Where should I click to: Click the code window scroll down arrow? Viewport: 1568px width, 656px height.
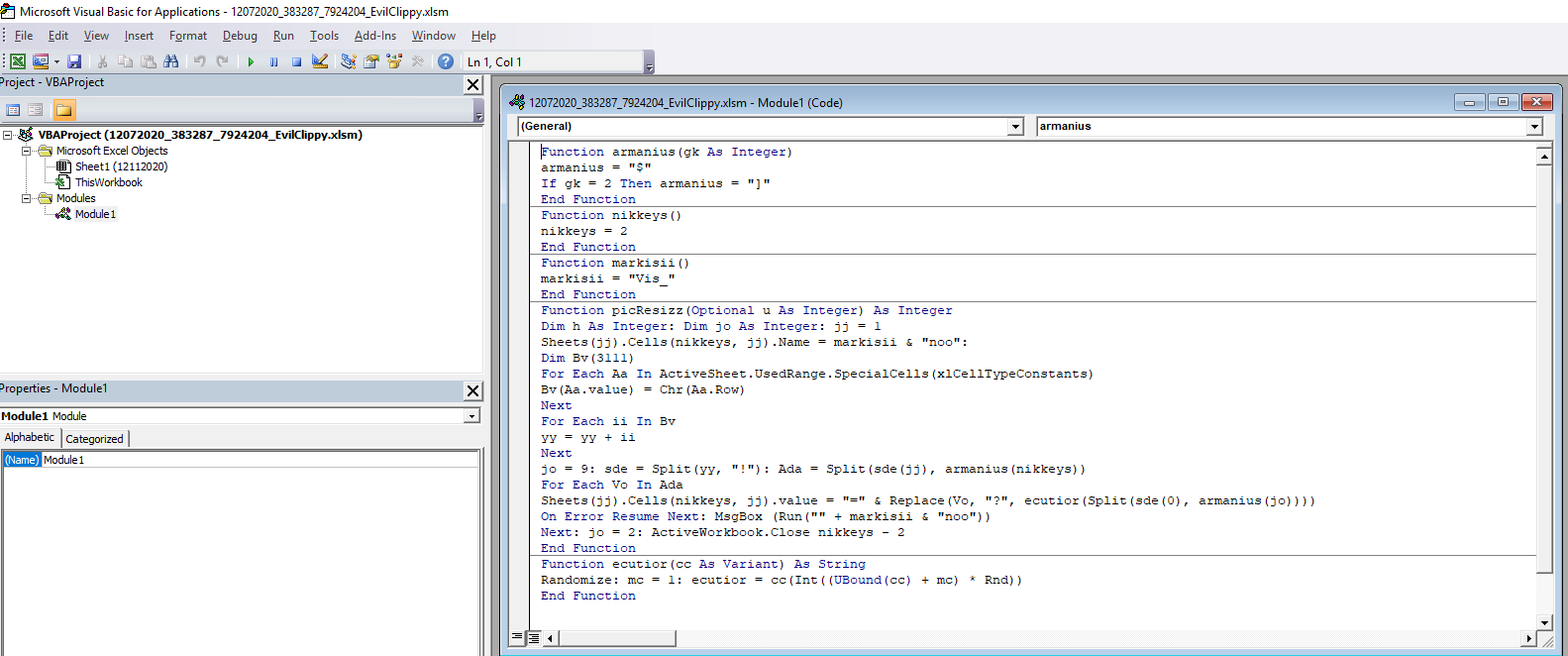pyautogui.click(x=1544, y=622)
